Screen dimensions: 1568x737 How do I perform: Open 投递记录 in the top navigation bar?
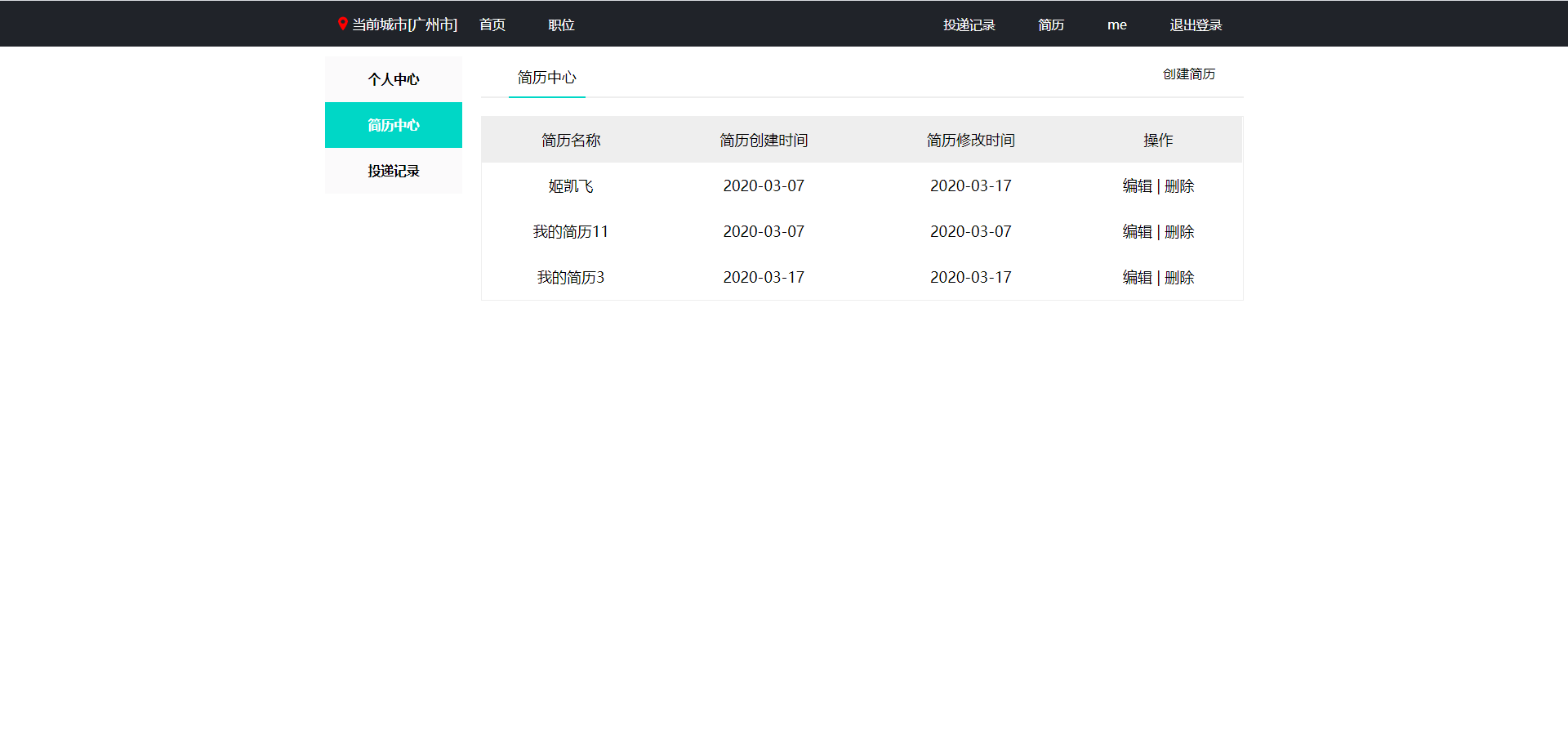click(969, 25)
